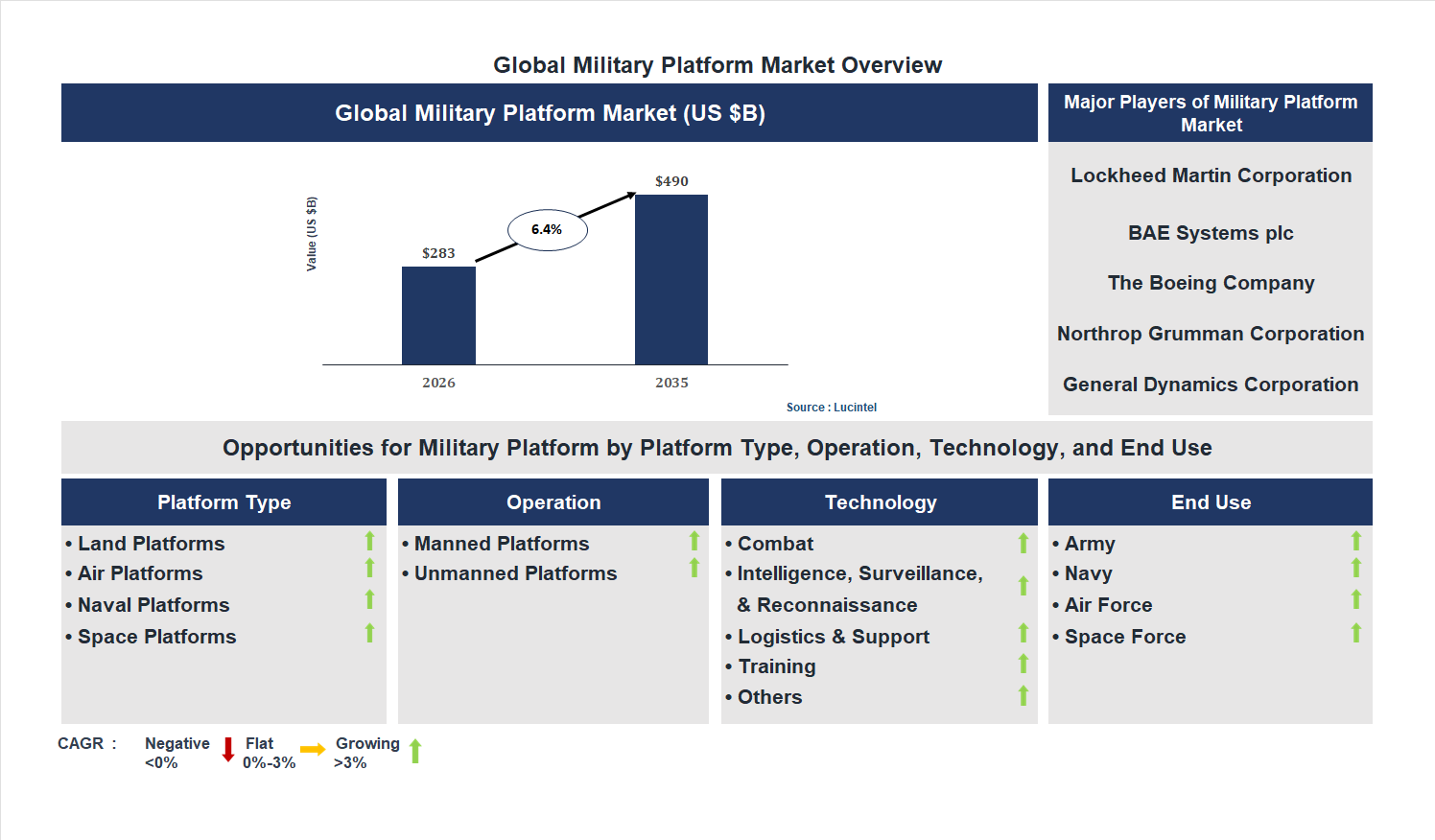Select the red Negative CAGR arrow in legend
The width and height of the screenshot is (1435, 840).
pyautogui.click(x=227, y=752)
